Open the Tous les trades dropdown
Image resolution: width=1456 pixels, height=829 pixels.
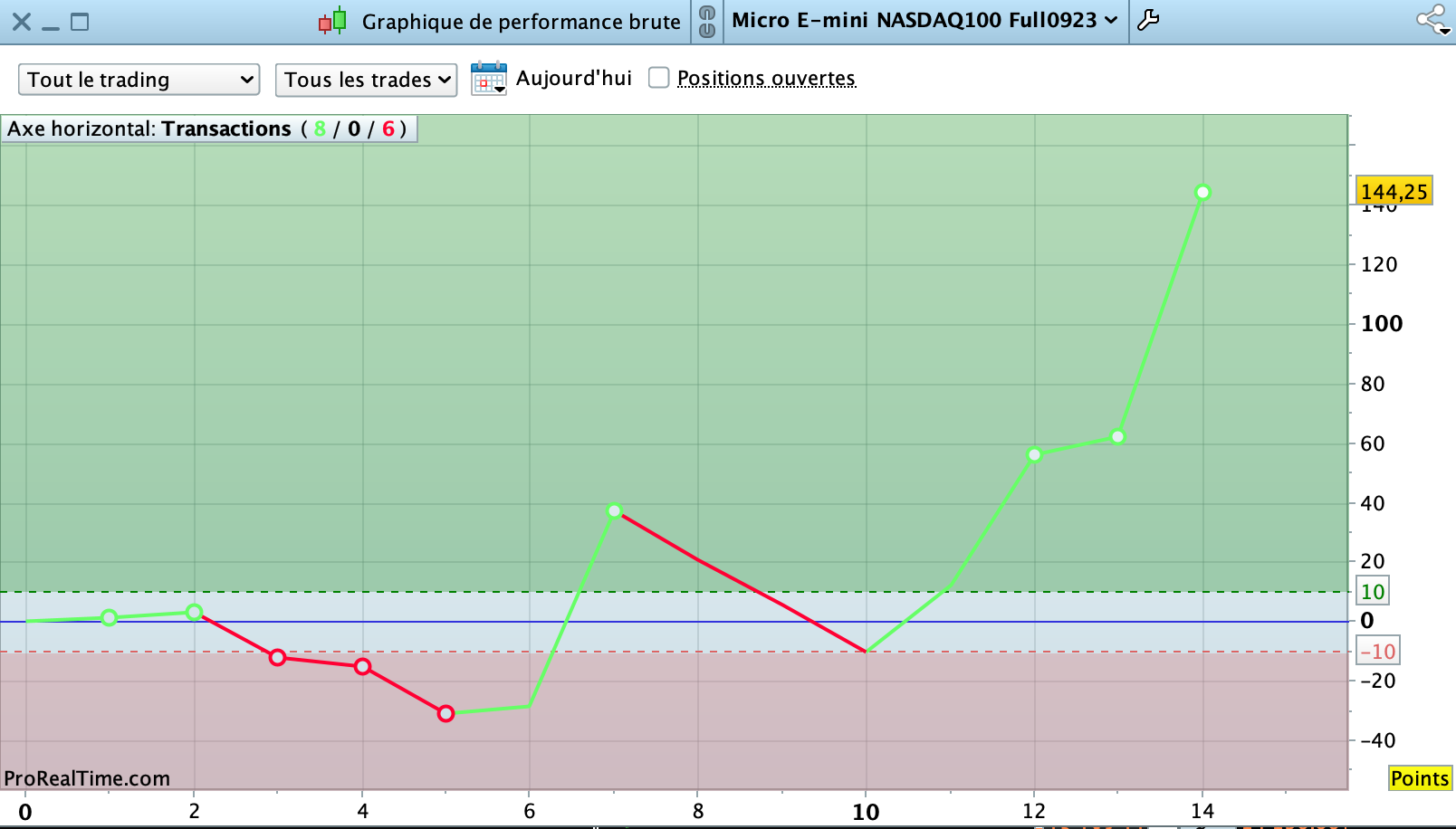click(x=366, y=80)
